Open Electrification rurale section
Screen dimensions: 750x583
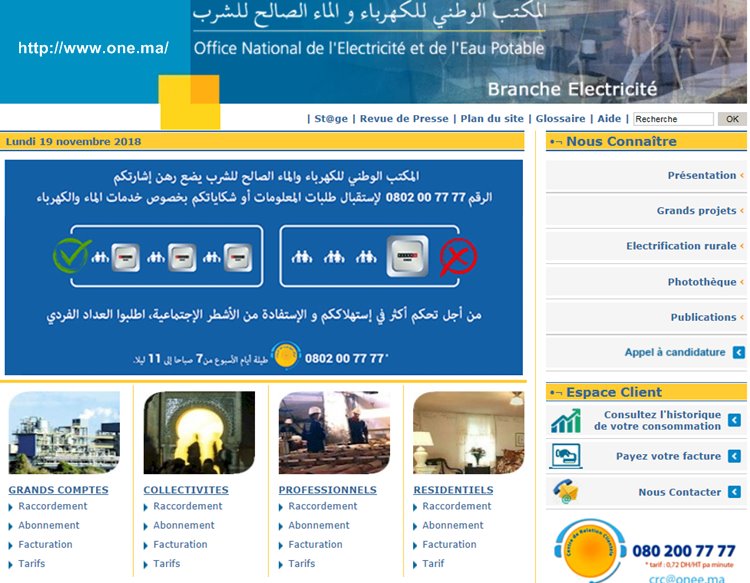680,246
